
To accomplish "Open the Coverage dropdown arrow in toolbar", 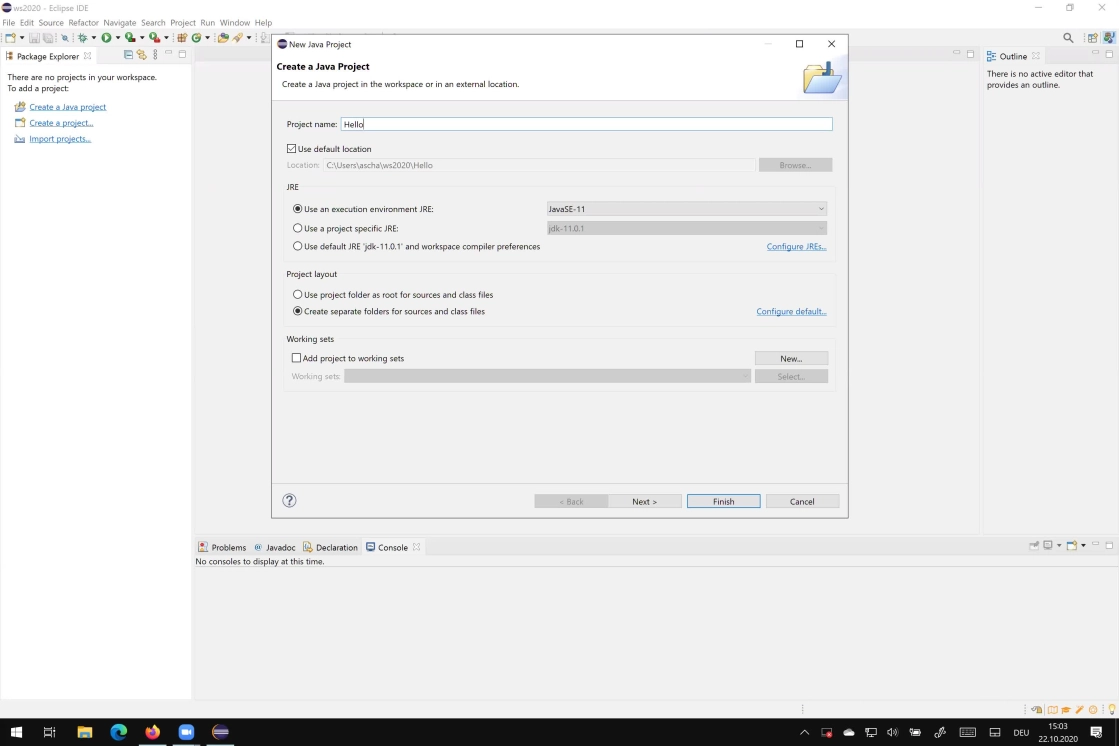I will (x=142, y=38).
